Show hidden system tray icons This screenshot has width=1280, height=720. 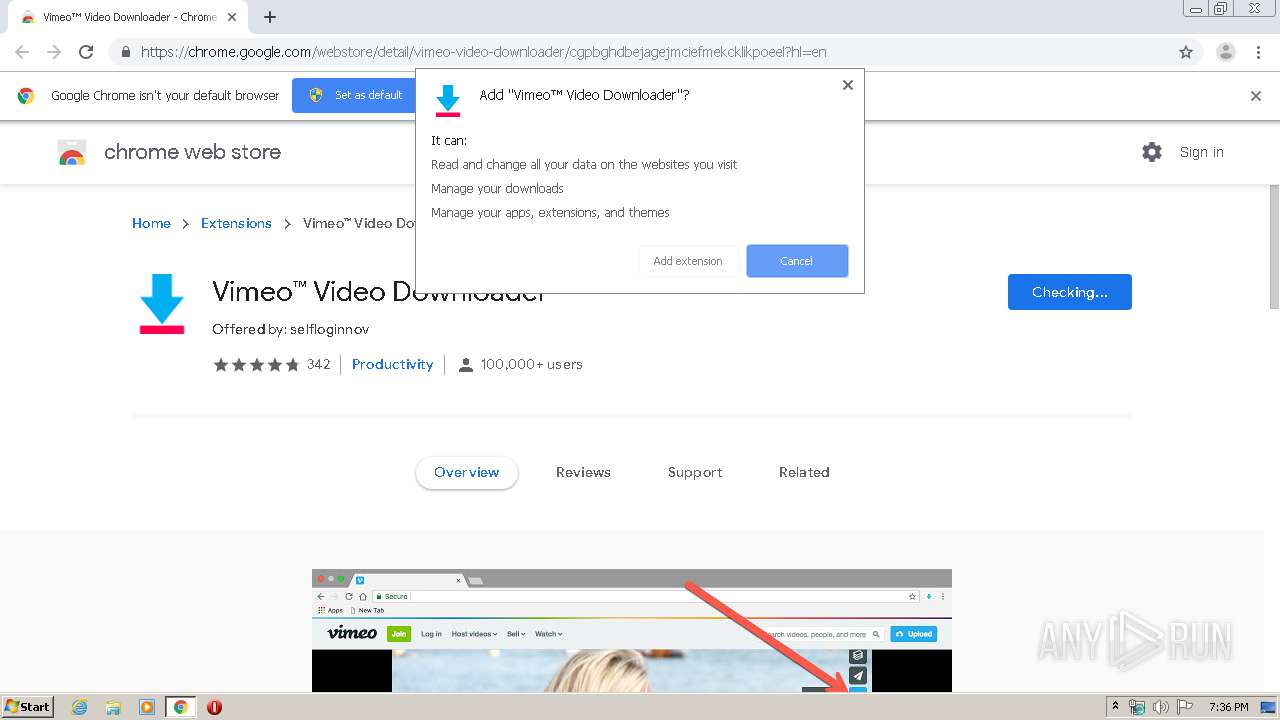[1116, 707]
